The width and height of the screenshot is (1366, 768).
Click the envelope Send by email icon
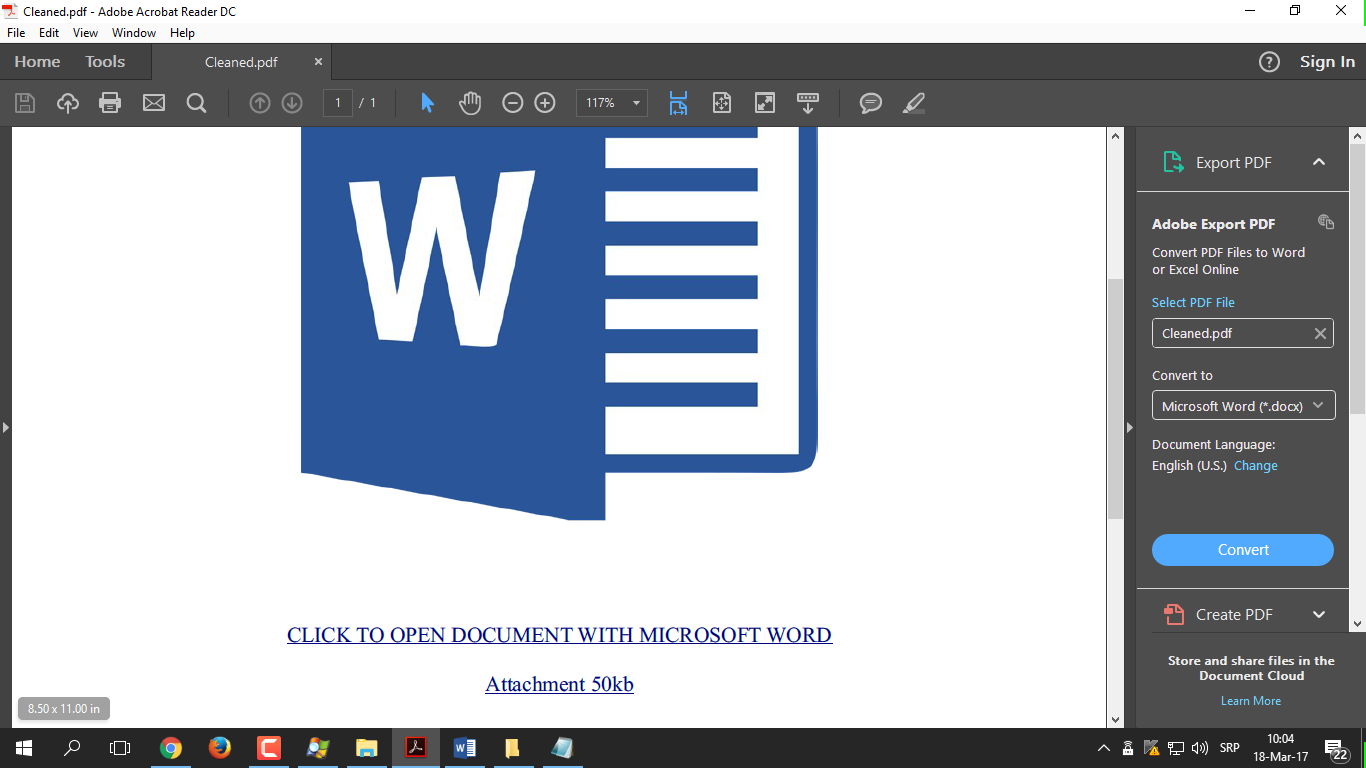(x=153, y=103)
